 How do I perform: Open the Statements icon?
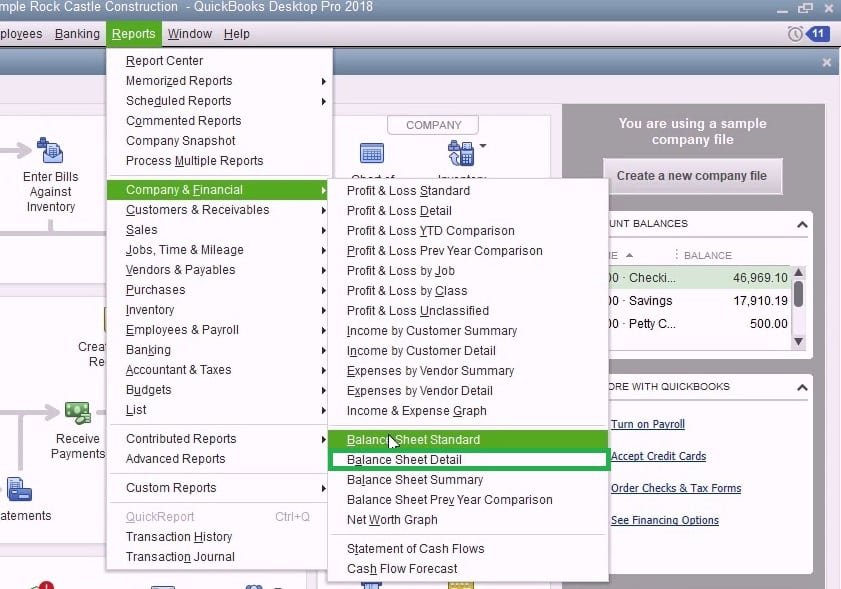(x=19, y=489)
